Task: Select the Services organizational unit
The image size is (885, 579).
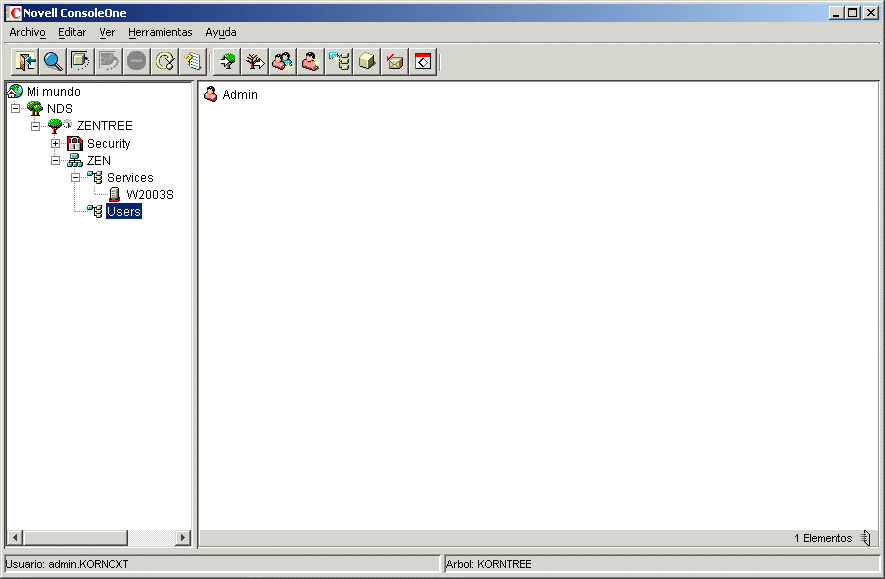Action: (x=130, y=177)
